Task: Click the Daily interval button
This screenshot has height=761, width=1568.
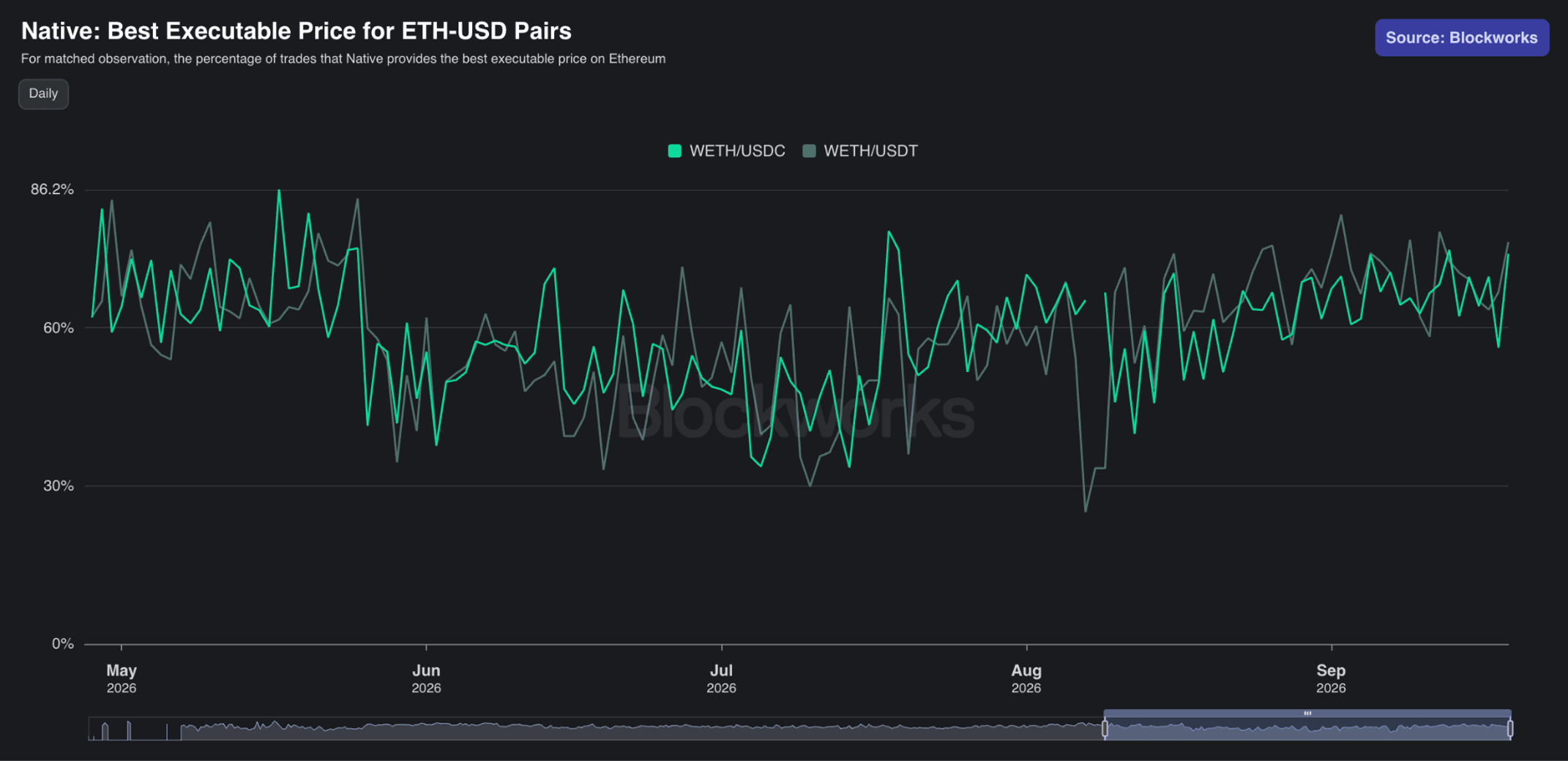Action: pos(43,94)
